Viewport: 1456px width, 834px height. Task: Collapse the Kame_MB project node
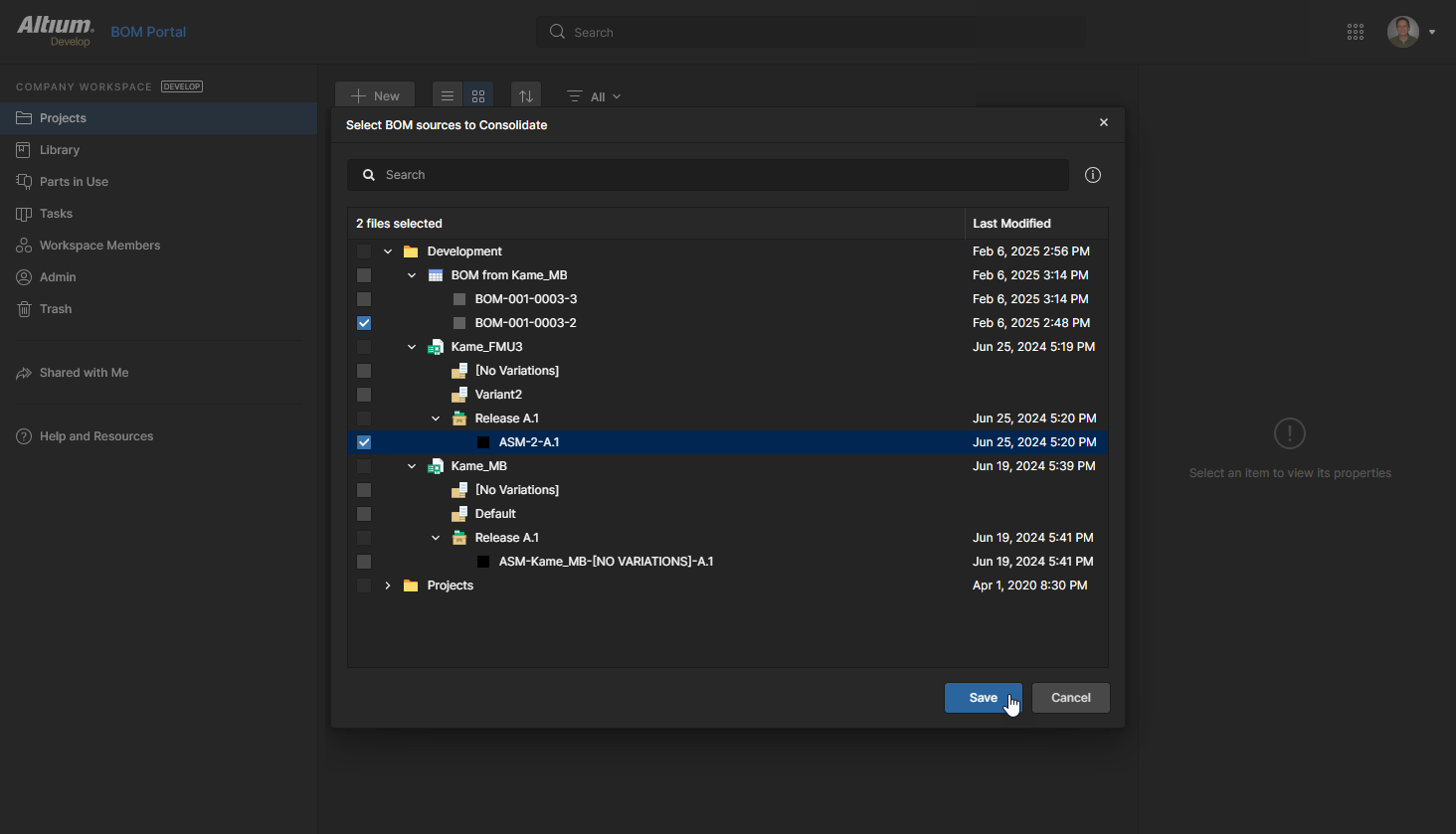[x=412, y=466]
